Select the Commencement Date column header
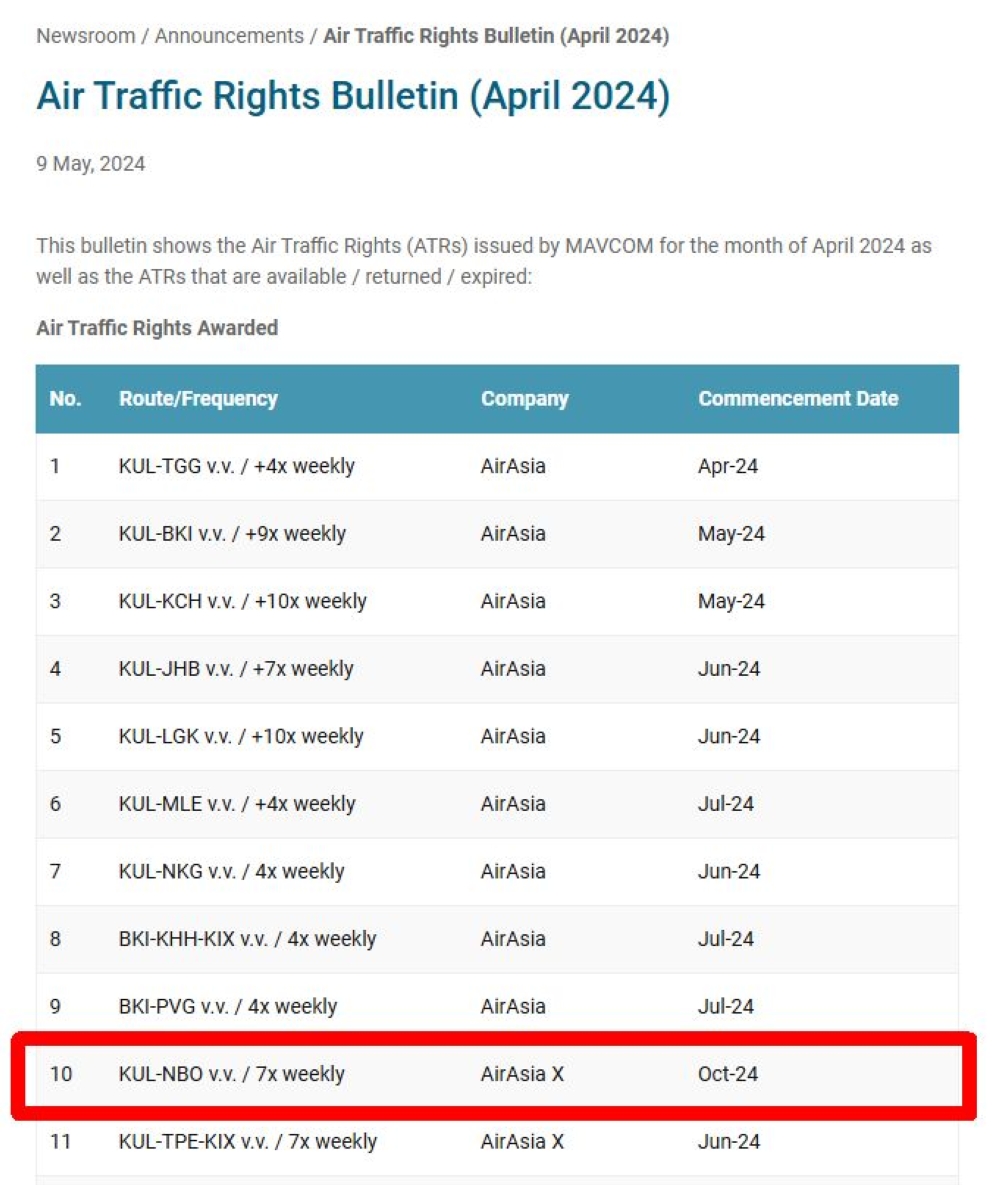This screenshot has height=1185, width=1000. (x=797, y=398)
